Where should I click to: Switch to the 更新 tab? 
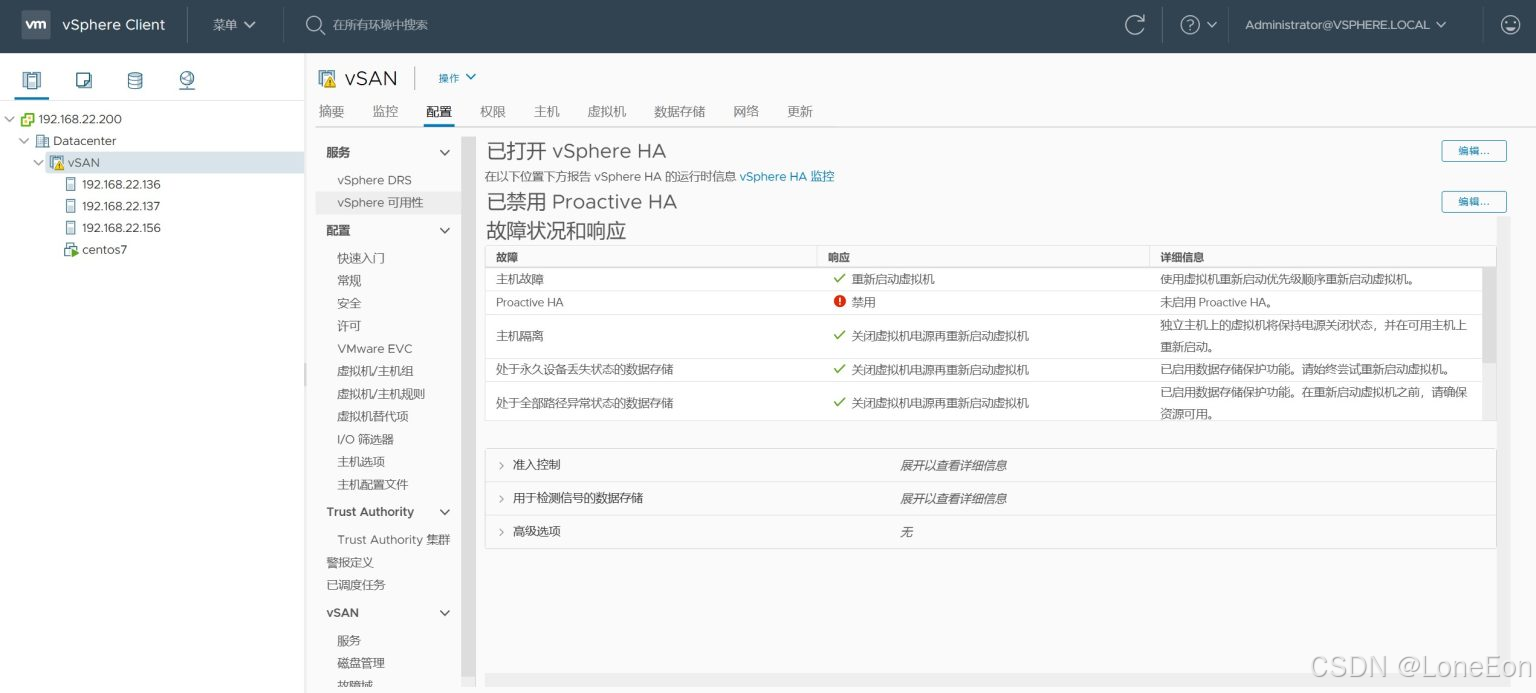pos(800,111)
